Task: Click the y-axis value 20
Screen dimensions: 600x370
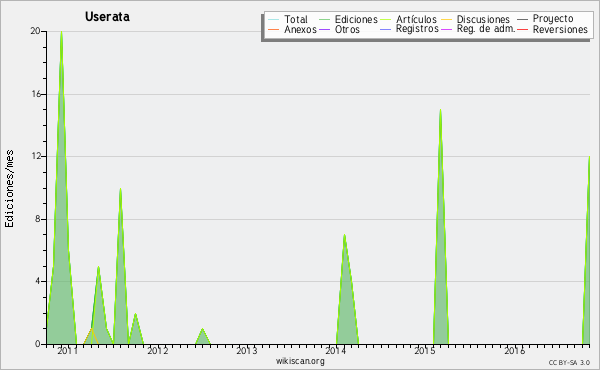Action: pyautogui.click(x=36, y=31)
